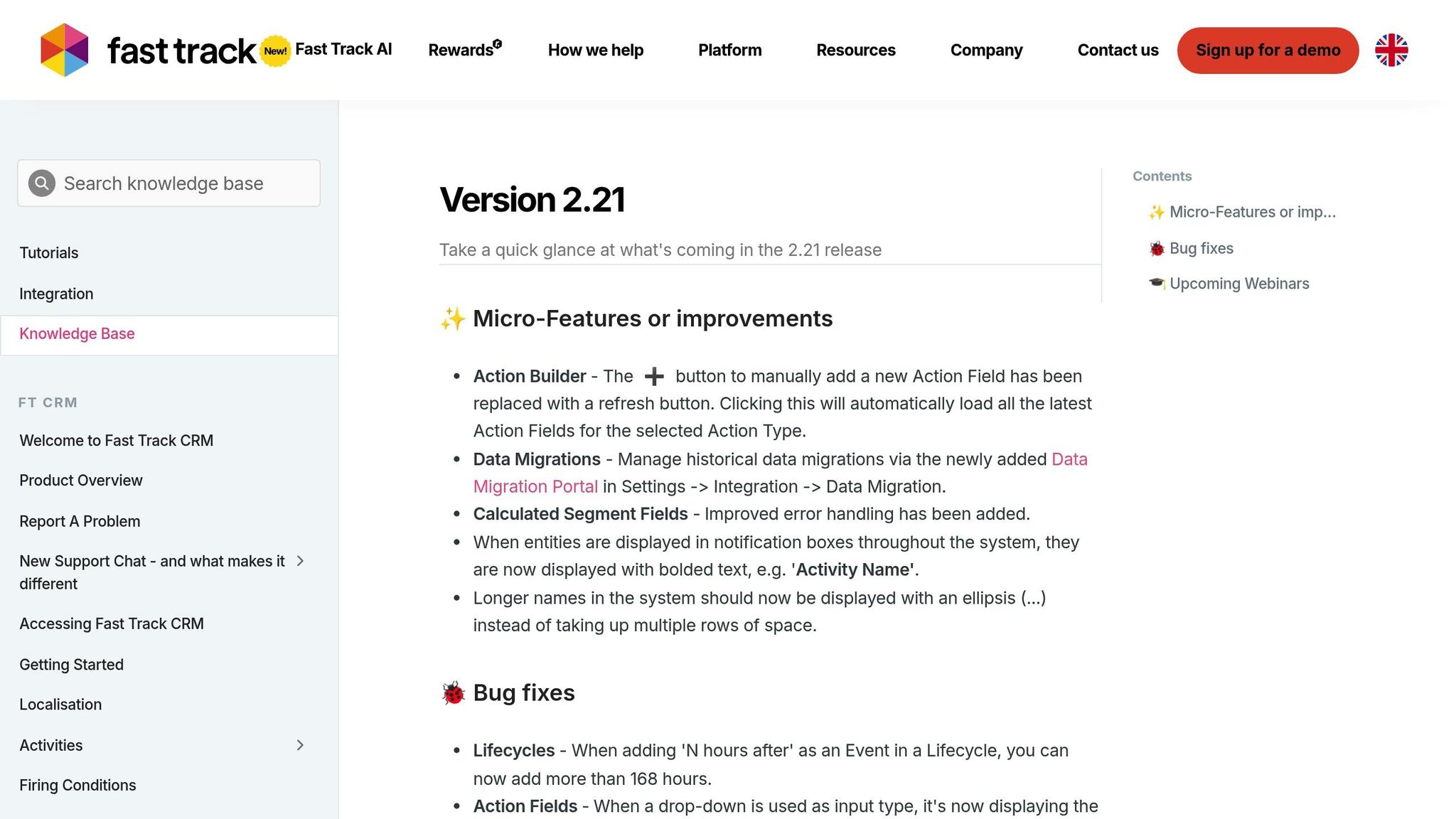The width and height of the screenshot is (1456, 819).
Task: Click the ladybug icon in Contents list
Action: pyautogui.click(x=1157, y=249)
